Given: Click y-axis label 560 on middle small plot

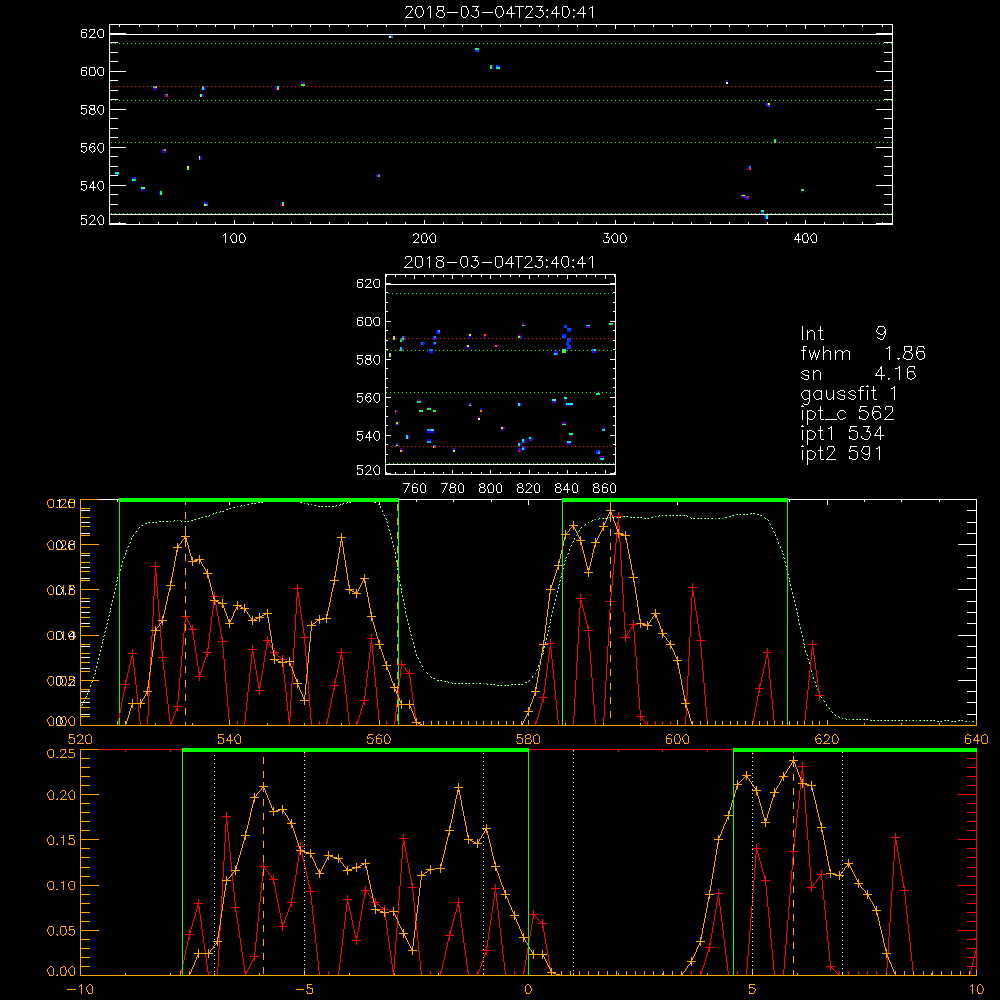Looking at the screenshot, I should [x=369, y=398].
